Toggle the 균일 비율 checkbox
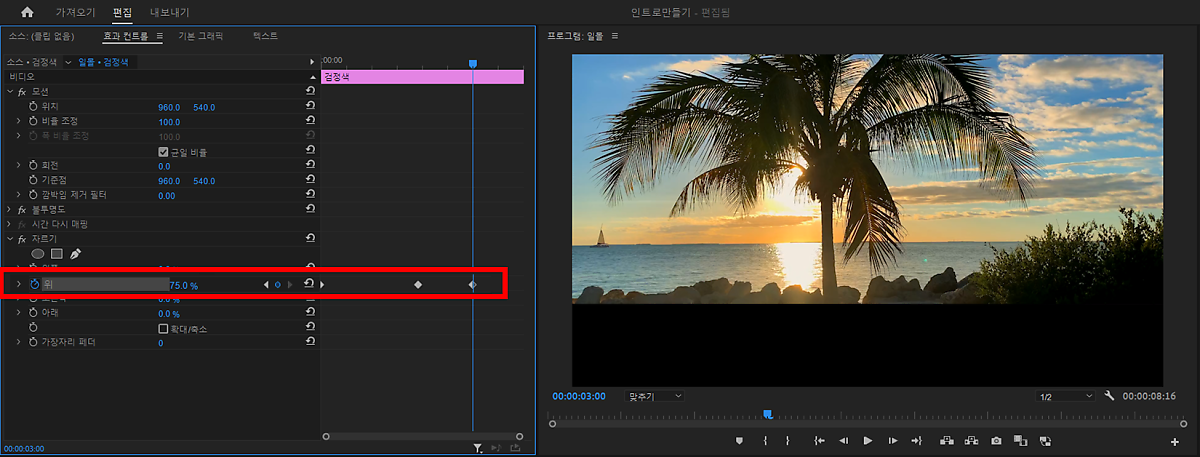The height and width of the screenshot is (457, 1200). tap(164, 152)
